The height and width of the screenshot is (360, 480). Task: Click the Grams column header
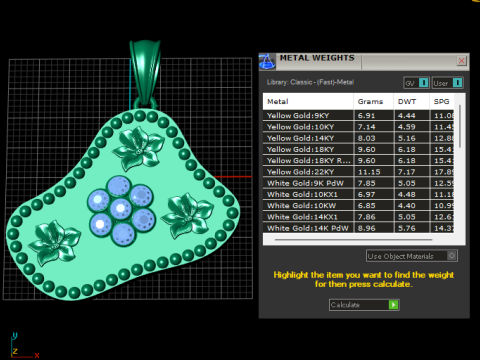pyautogui.click(x=374, y=102)
